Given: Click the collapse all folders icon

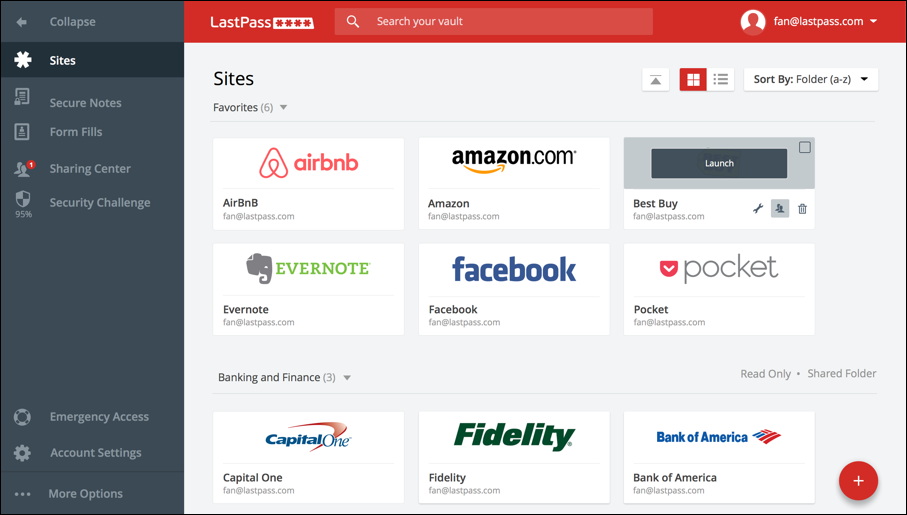Looking at the screenshot, I should point(655,79).
